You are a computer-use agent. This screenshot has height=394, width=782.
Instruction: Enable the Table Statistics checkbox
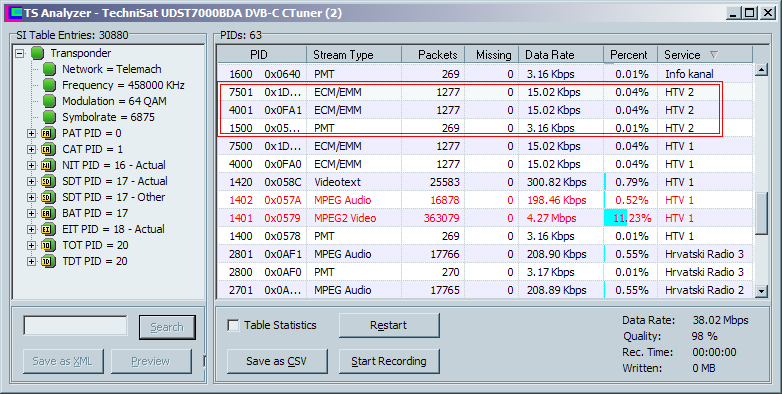pos(233,326)
